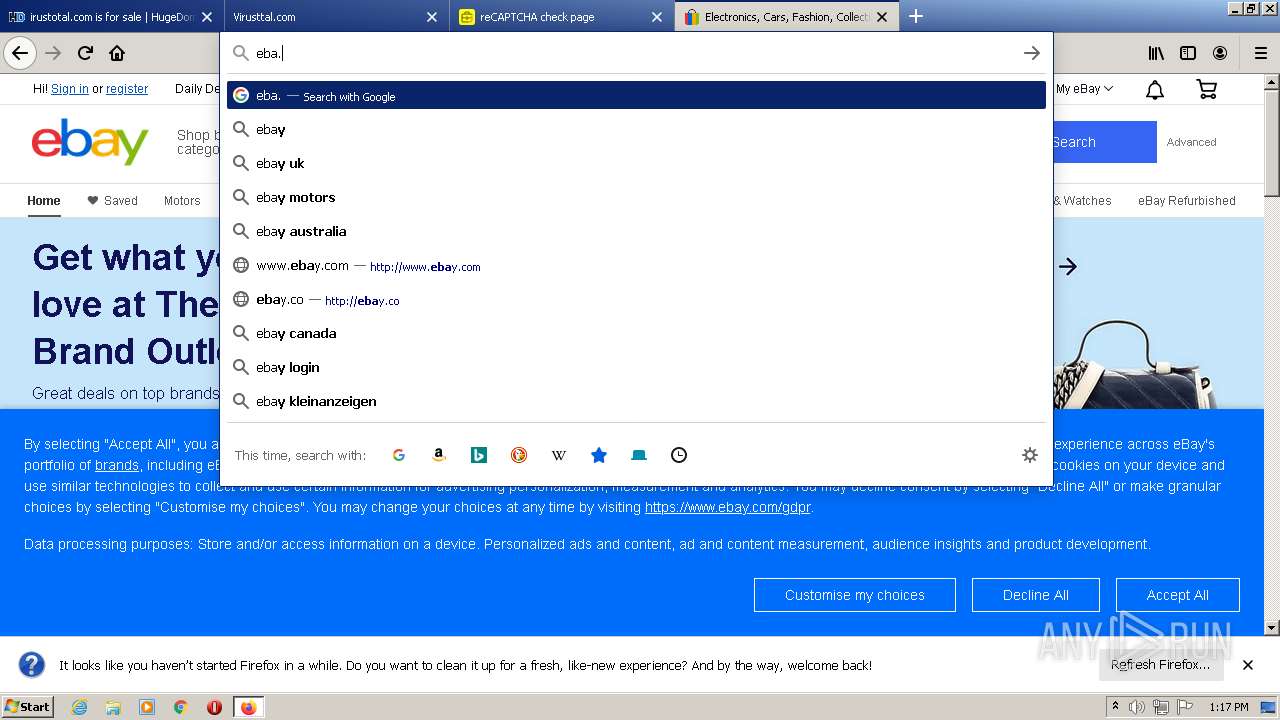The height and width of the screenshot is (720, 1280).
Task: Switch to the Virusttal.com tab
Action: click(335, 17)
